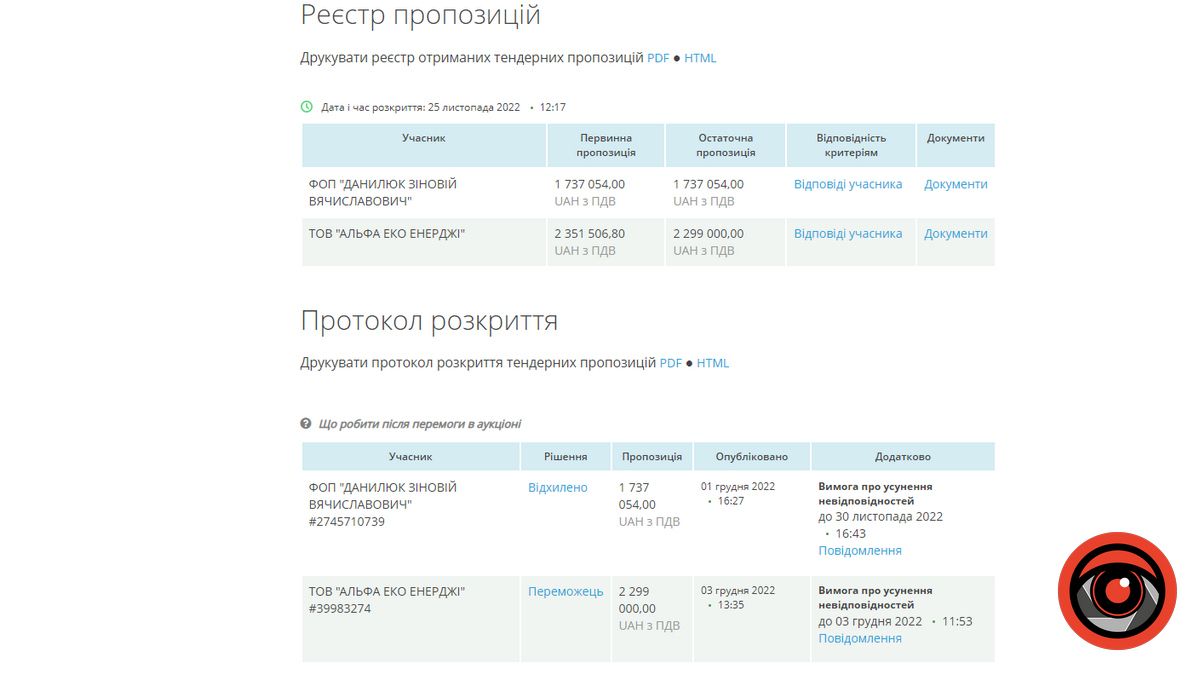Open HTML of the disclosure protocol

712,363
